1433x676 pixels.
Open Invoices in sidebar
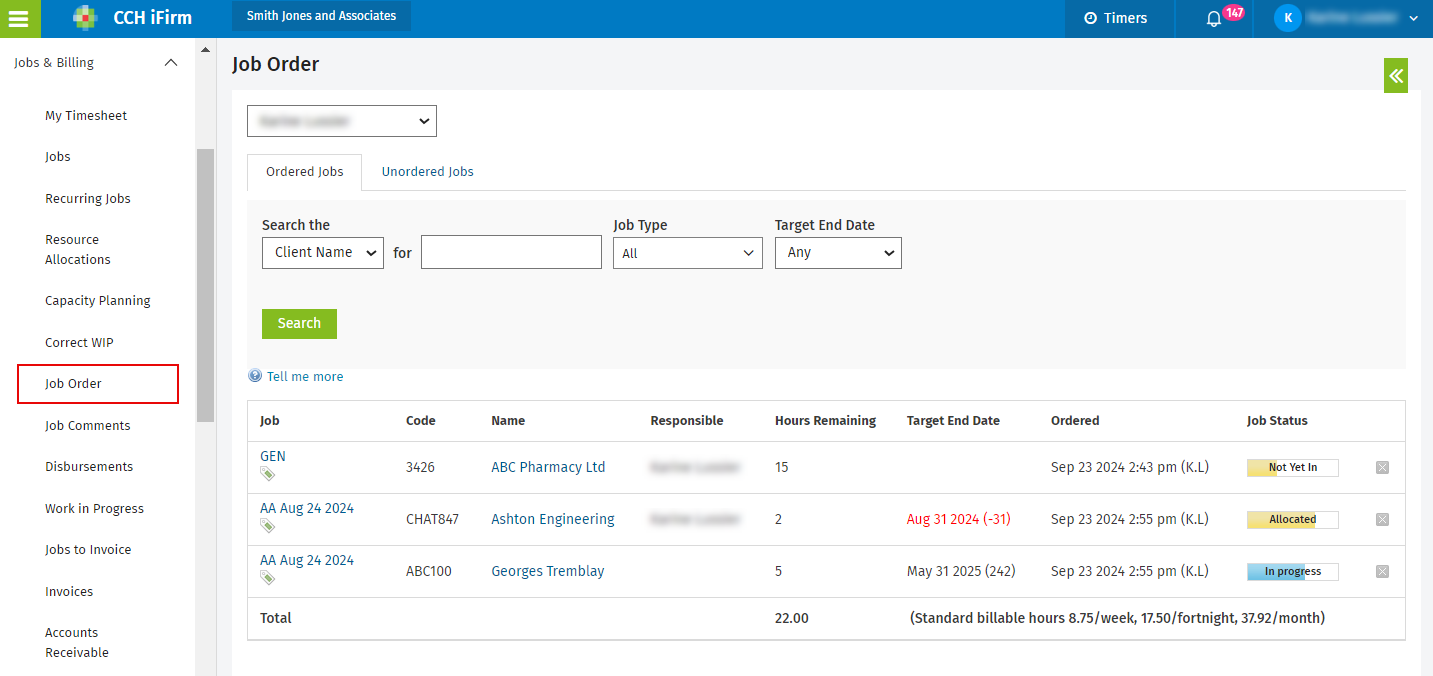(69, 592)
